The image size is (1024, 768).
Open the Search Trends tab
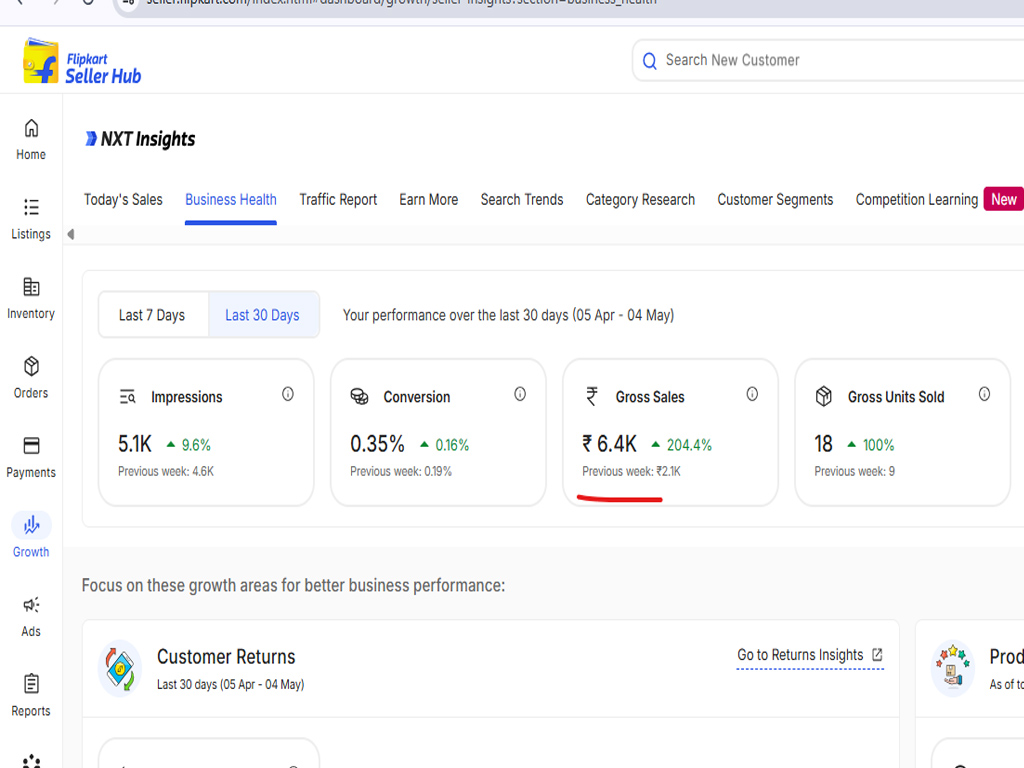(x=522, y=200)
